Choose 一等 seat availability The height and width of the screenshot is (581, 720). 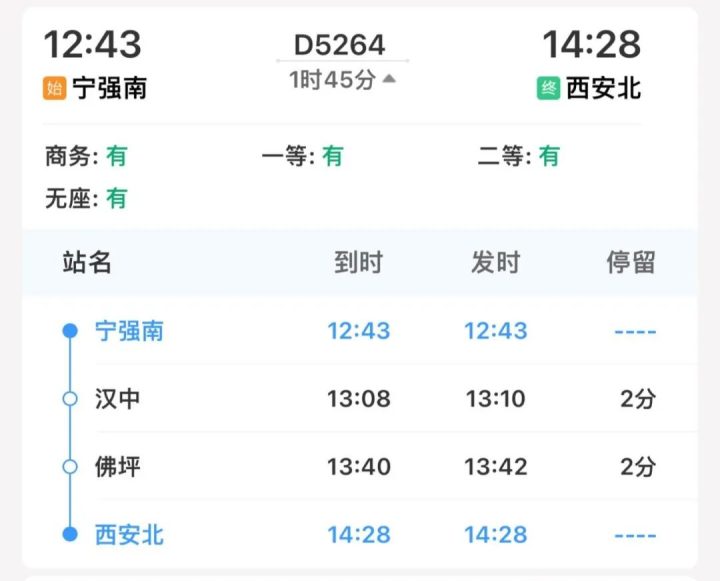302,156
